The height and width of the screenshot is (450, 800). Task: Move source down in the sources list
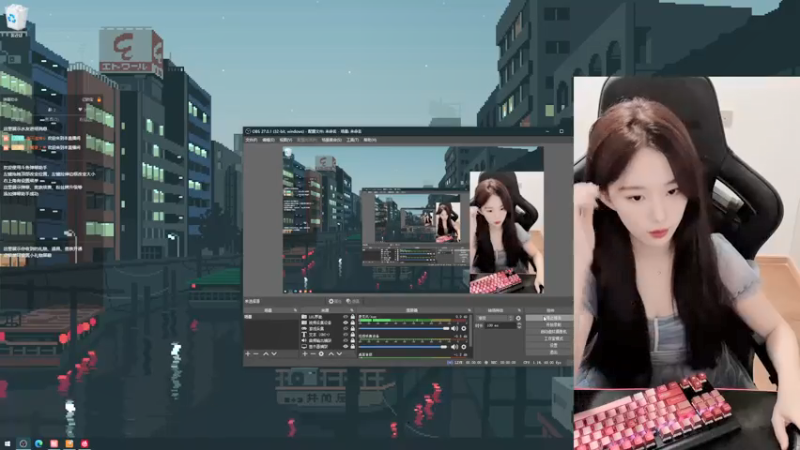[339, 354]
